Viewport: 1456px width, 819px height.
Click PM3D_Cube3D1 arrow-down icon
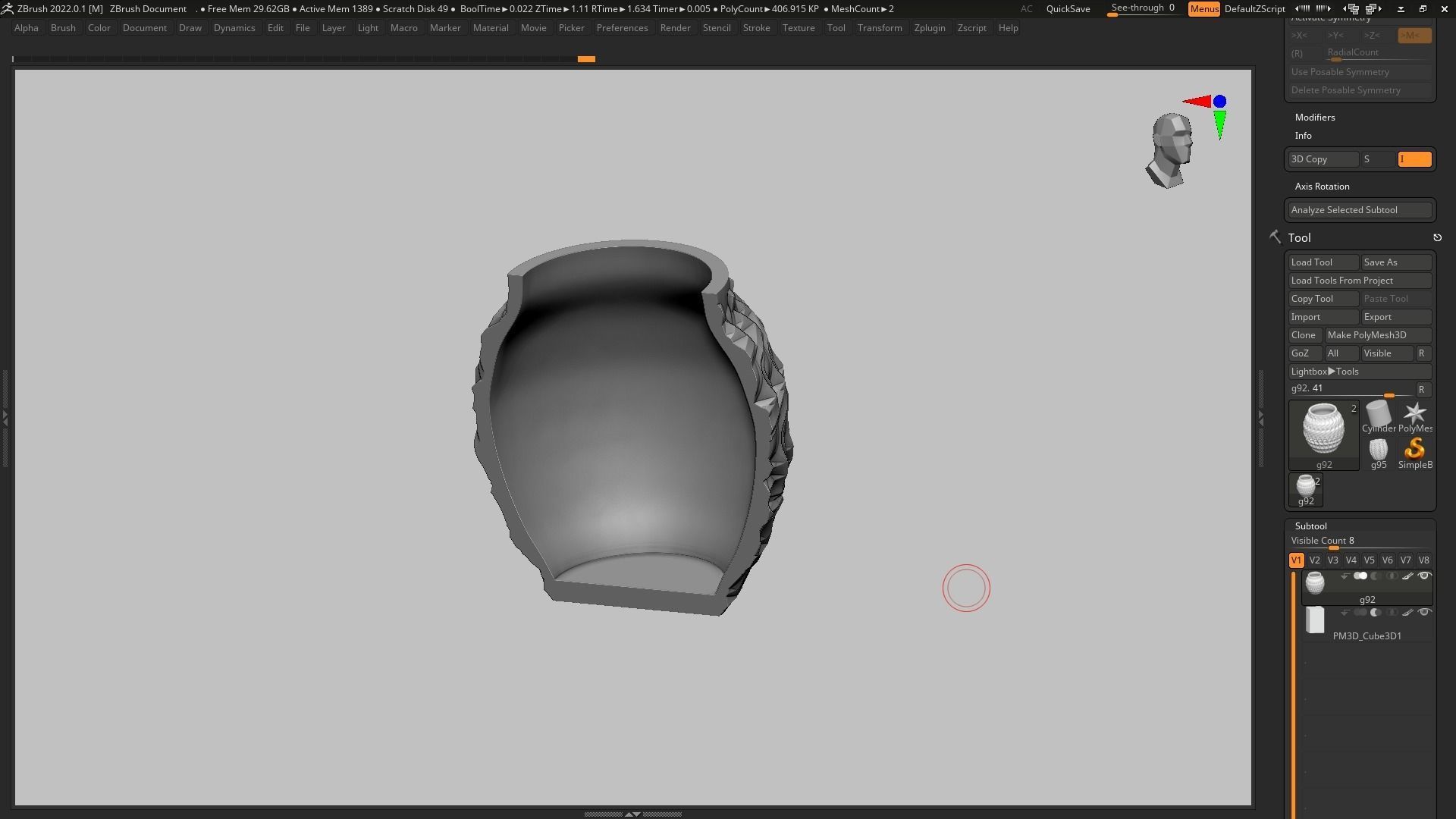[1345, 613]
